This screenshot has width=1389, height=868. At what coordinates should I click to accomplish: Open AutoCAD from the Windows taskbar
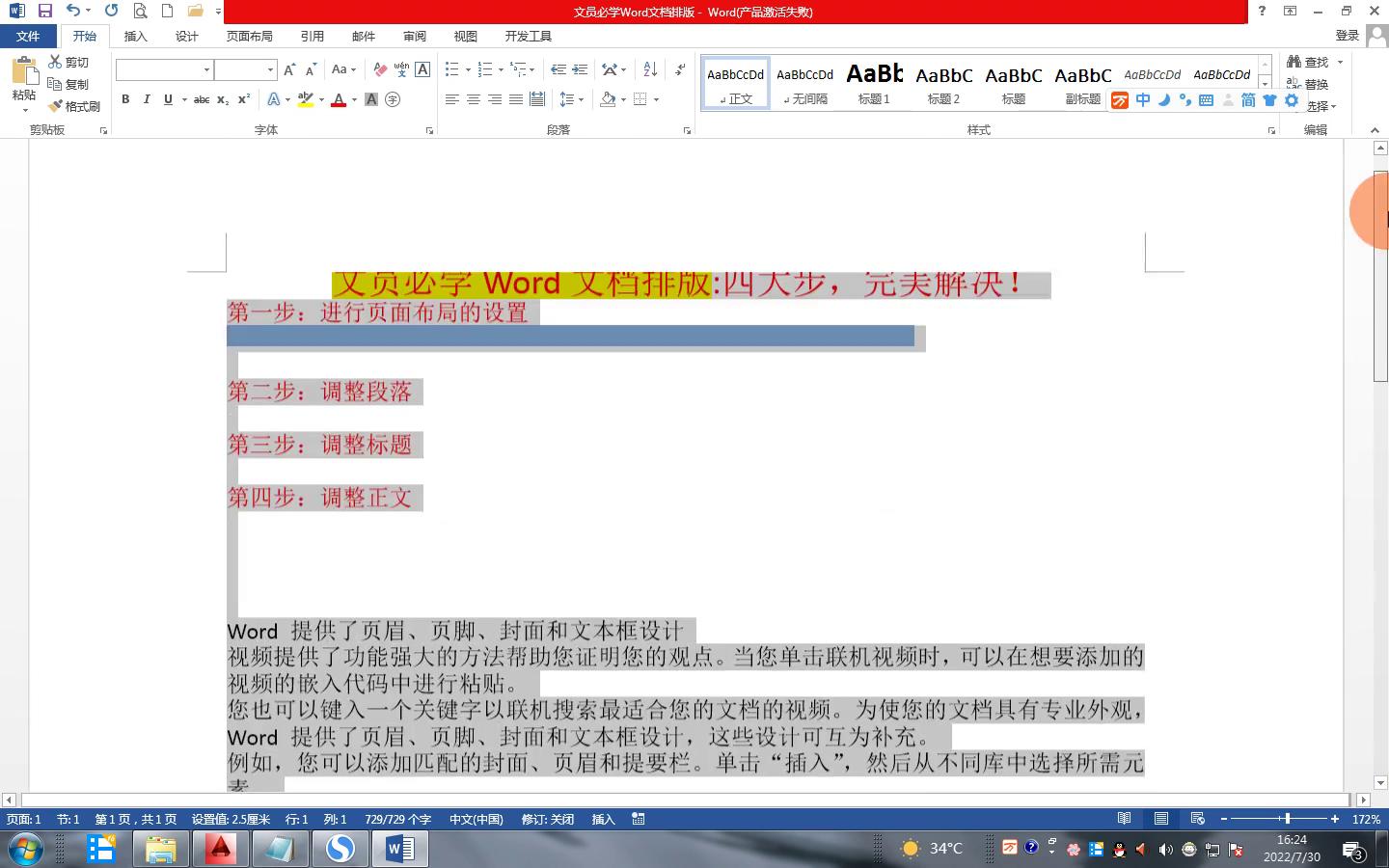(x=220, y=849)
